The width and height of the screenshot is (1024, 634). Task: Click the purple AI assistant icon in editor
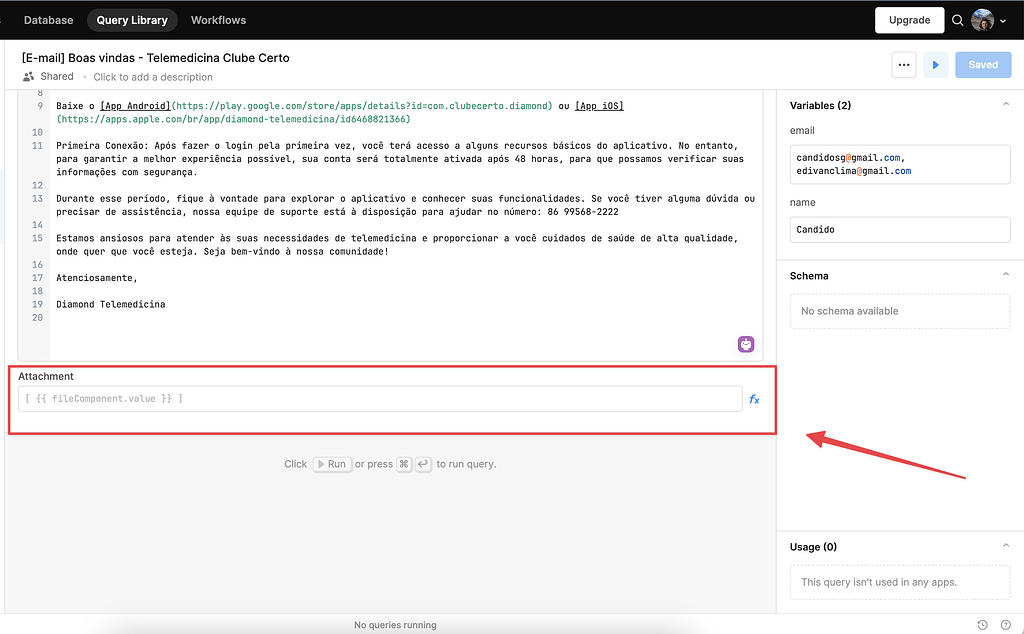click(x=746, y=344)
